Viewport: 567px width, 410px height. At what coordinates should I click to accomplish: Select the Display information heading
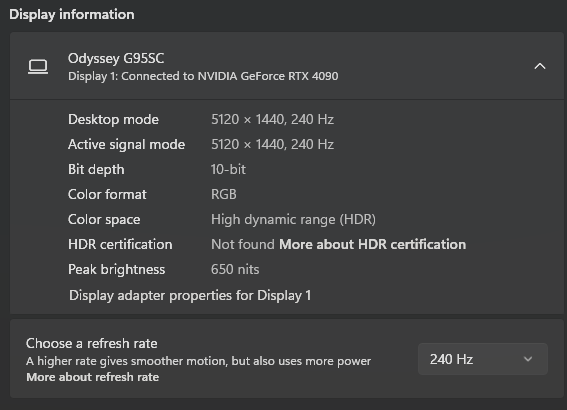[x=72, y=14]
